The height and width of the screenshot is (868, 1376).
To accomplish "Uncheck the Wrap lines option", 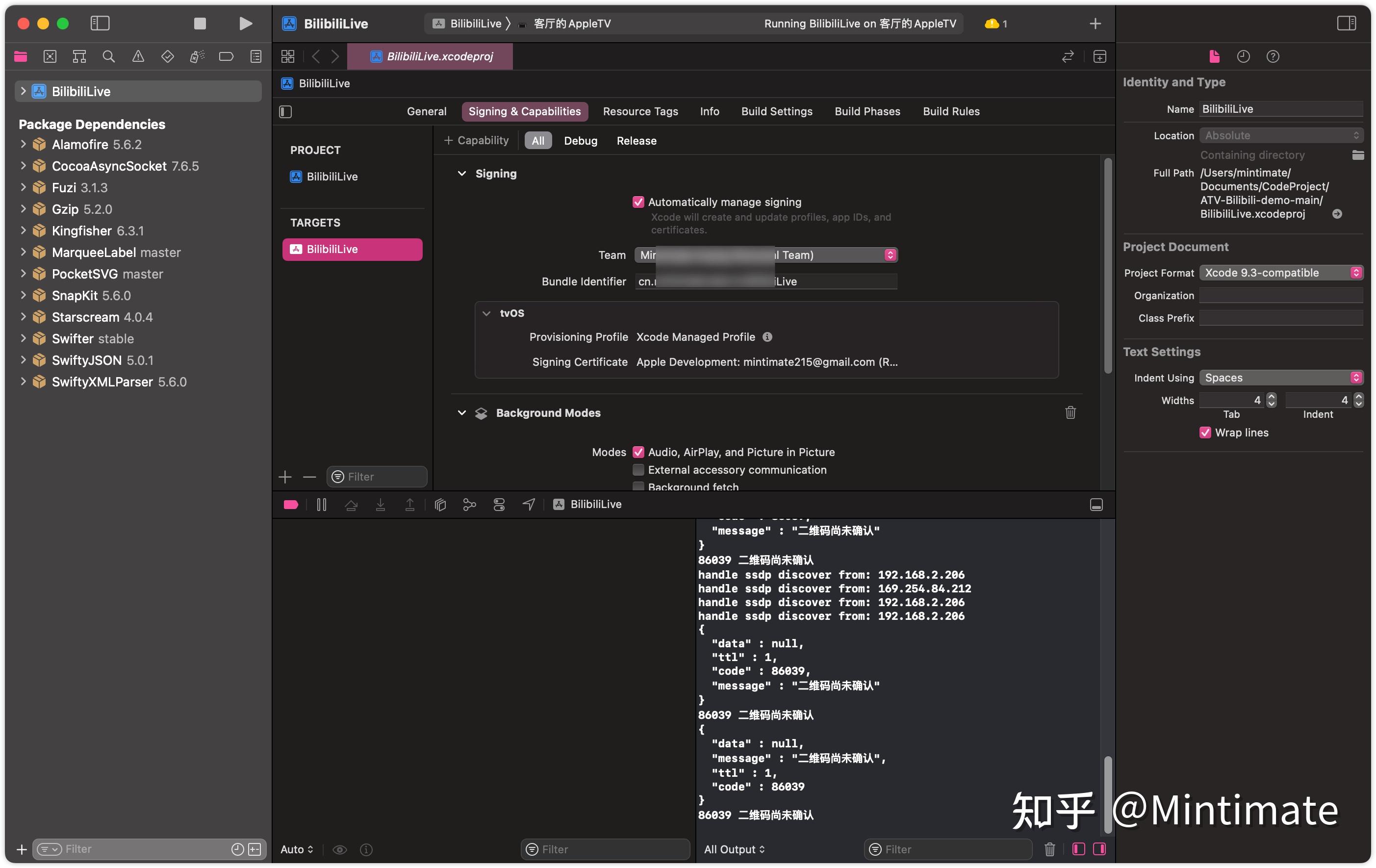I will pos(1205,433).
